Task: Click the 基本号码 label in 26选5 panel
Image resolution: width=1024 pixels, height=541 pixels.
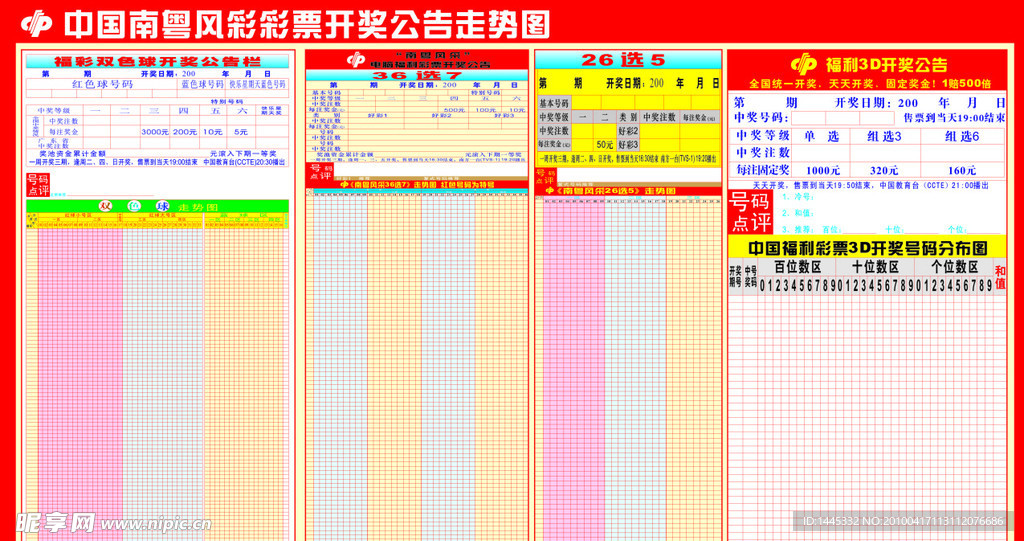Action: click(x=554, y=103)
